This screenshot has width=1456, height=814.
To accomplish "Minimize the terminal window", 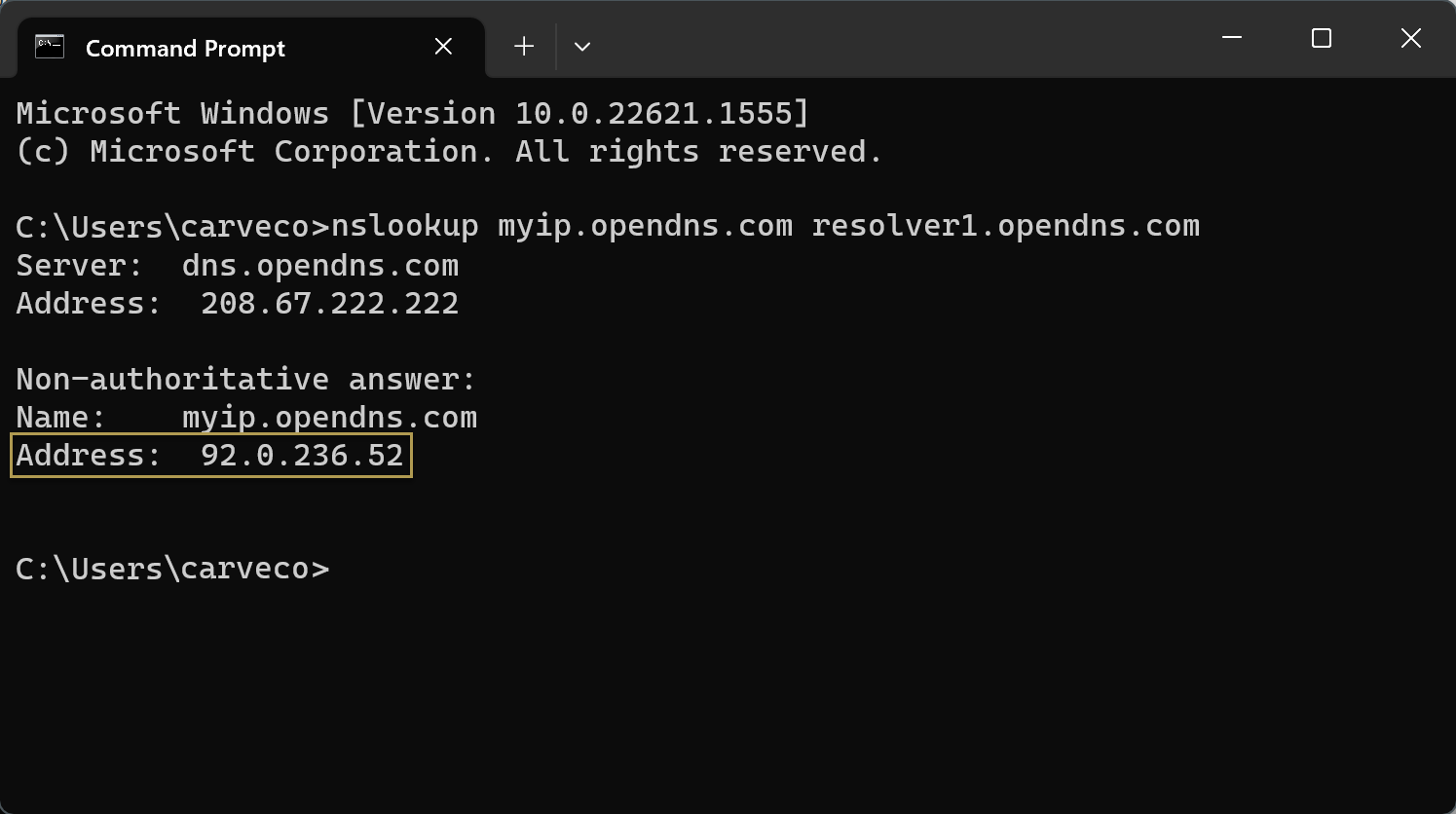I will coord(1232,39).
